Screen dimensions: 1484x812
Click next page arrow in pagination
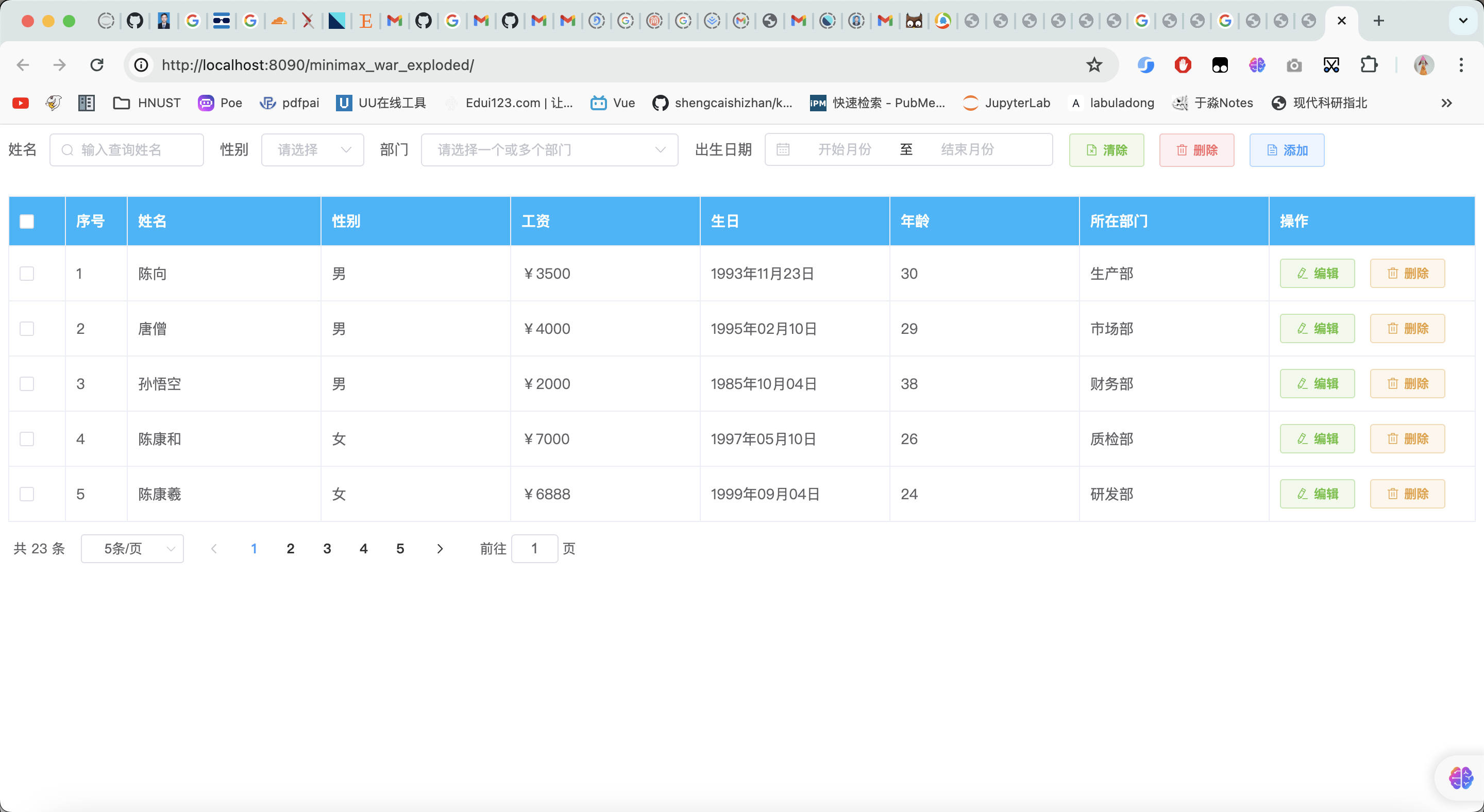coord(440,548)
